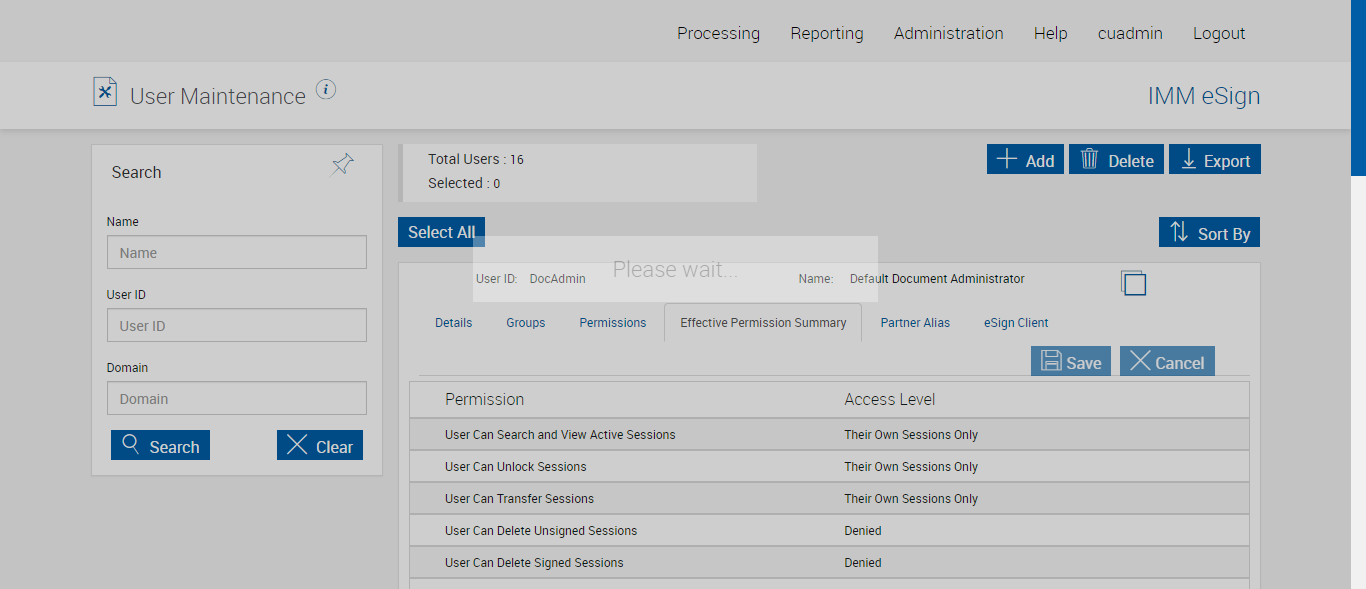Click the Add user button
Image resolution: width=1366 pixels, height=589 pixels.
(1025, 160)
